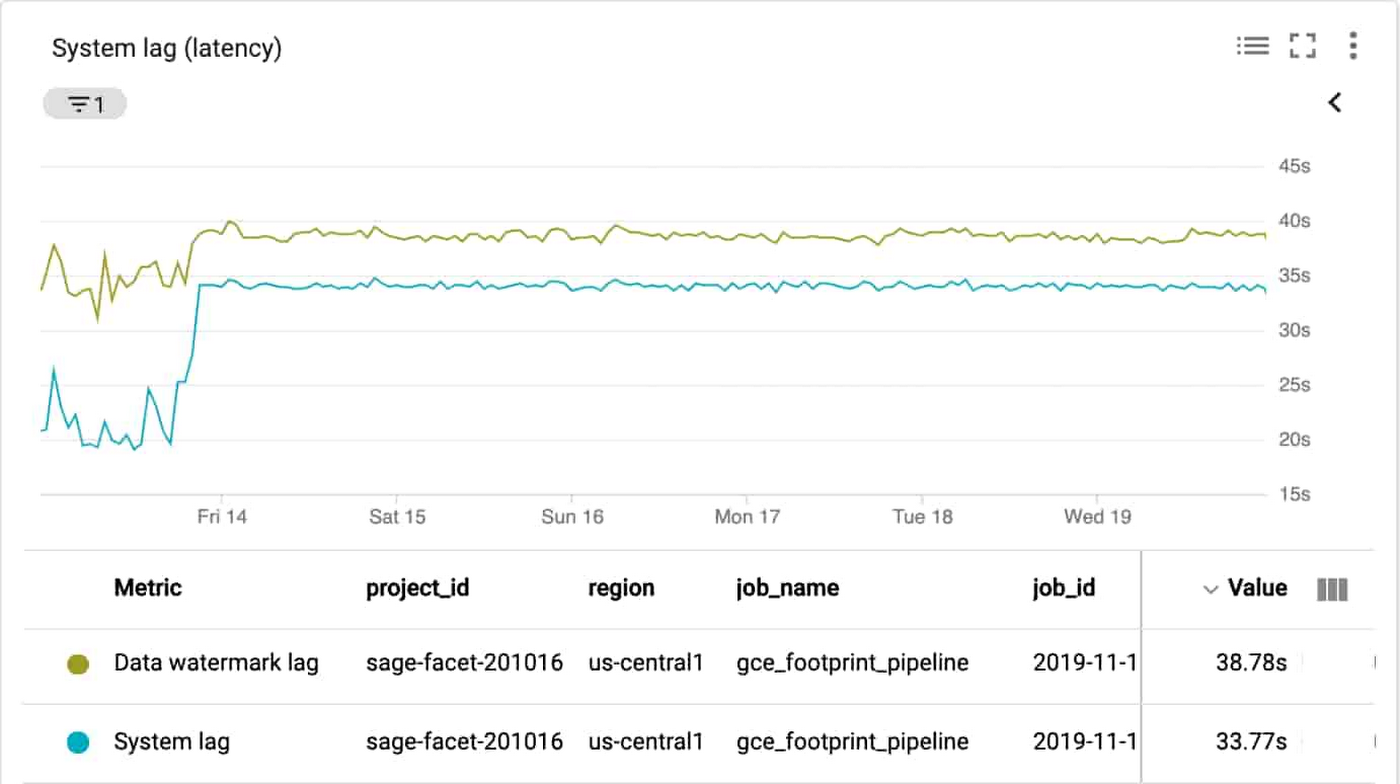The height and width of the screenshot is (784, 1400).
Task: Click the project_id column header
Action: tap(418, 588)
